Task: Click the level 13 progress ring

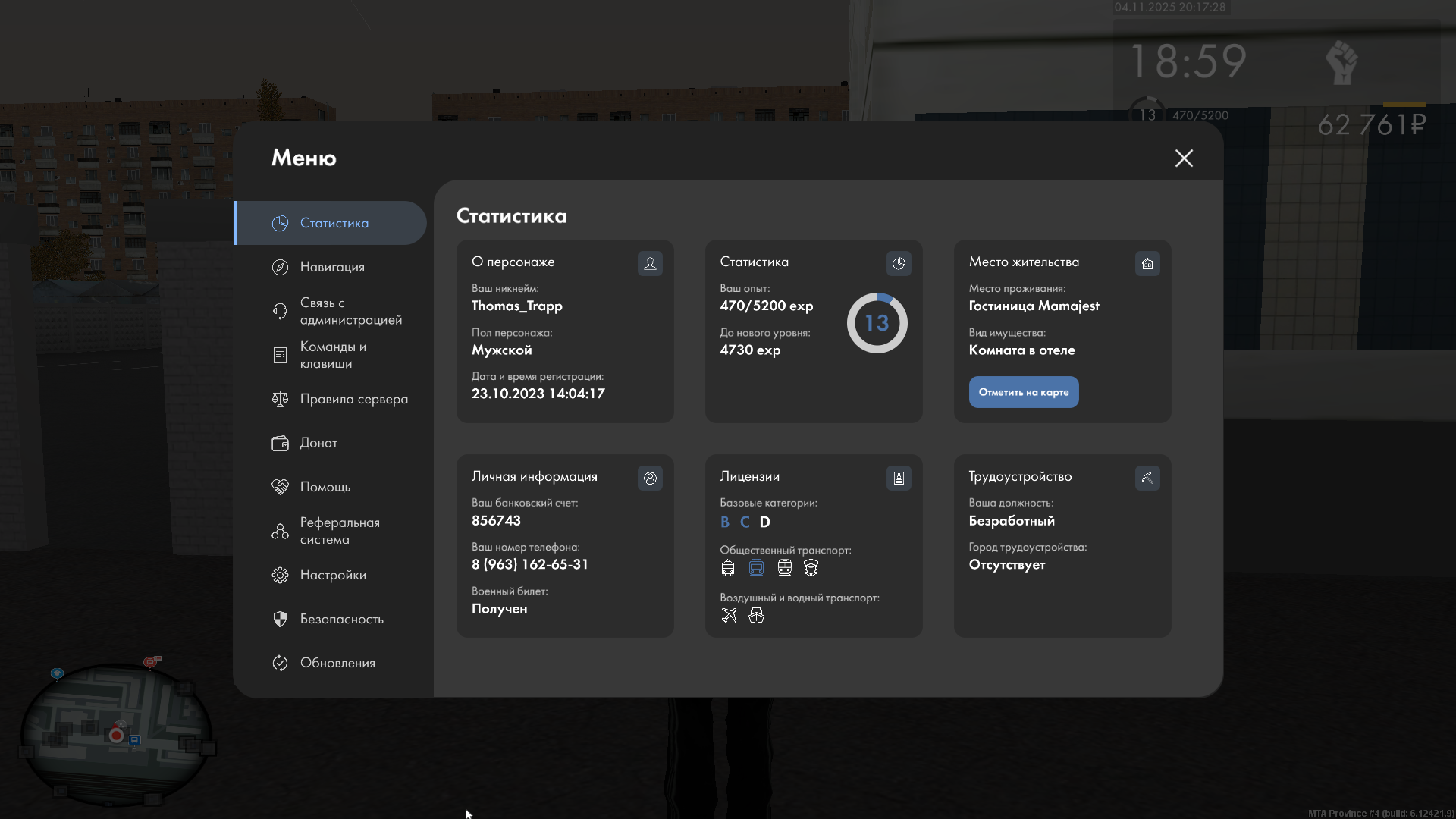Action: click(x=877, y=323)
